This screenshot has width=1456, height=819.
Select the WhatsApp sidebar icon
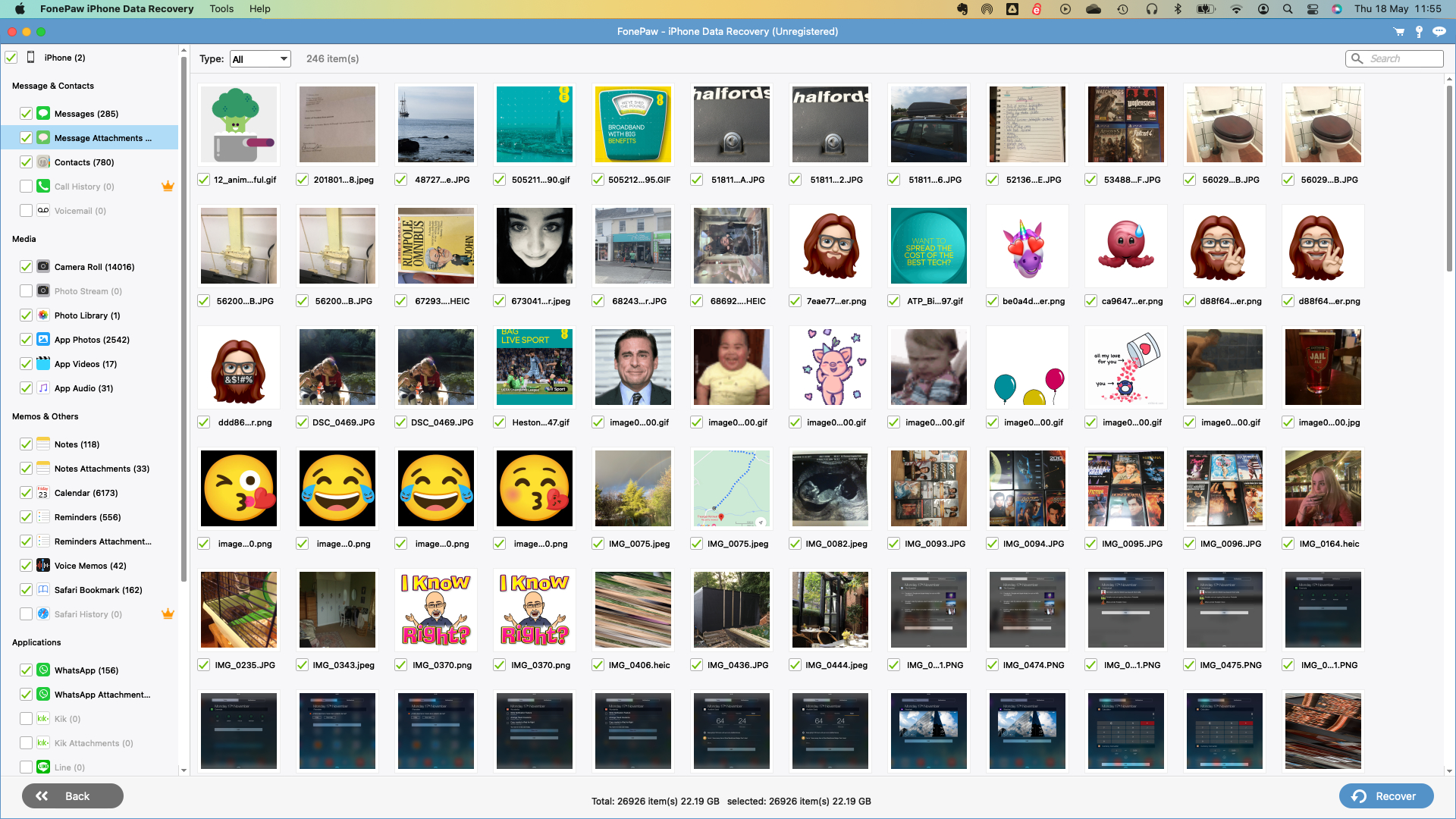click(43, 669)
